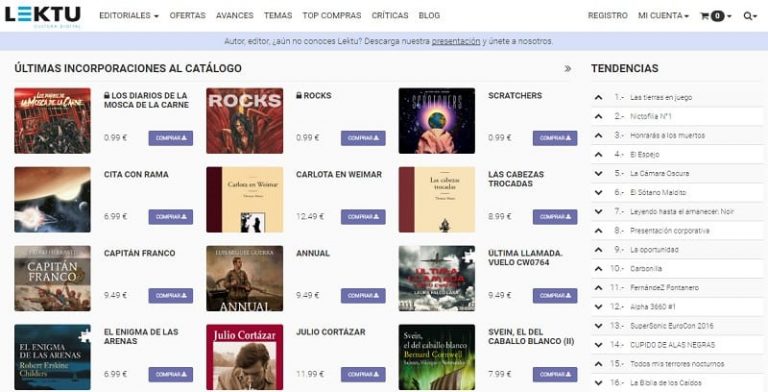This screenshot has width=768, height=392.
Task: Open the Críticas menu item
Action: (x=390, y=16)
